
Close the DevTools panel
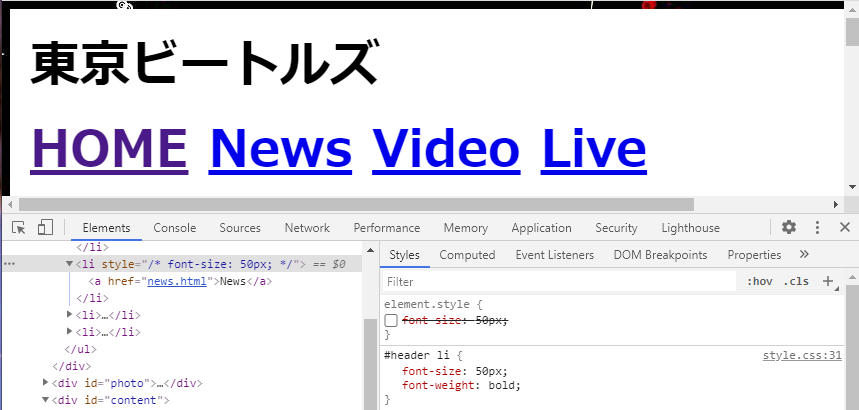coord(845,228)
